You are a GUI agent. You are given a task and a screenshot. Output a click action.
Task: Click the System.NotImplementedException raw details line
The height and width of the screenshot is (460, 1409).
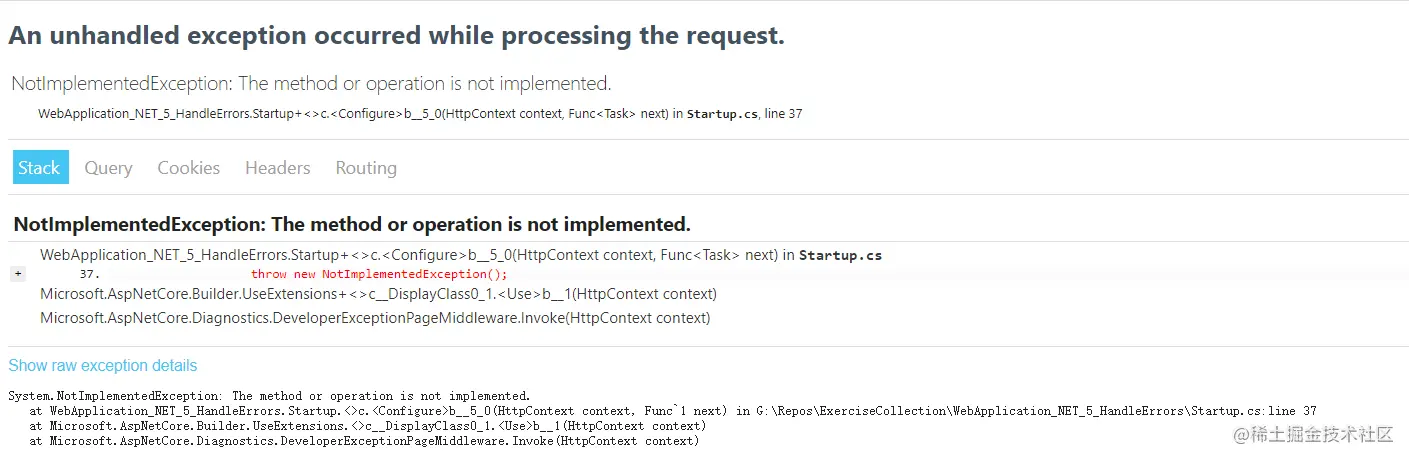(x=269, y=396)
